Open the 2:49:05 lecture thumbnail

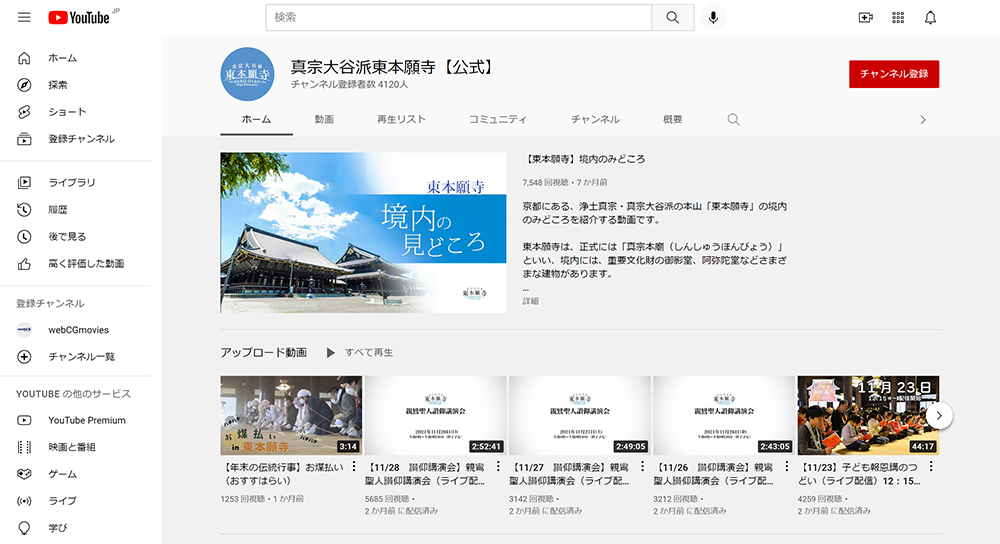580,415
